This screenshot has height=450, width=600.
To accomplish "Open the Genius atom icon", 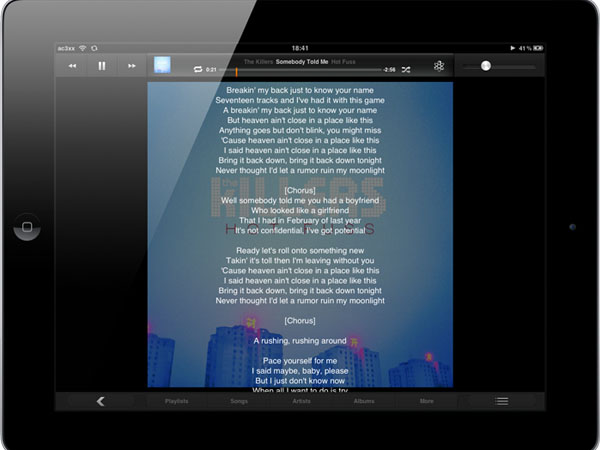I will [x=439, y=66].
